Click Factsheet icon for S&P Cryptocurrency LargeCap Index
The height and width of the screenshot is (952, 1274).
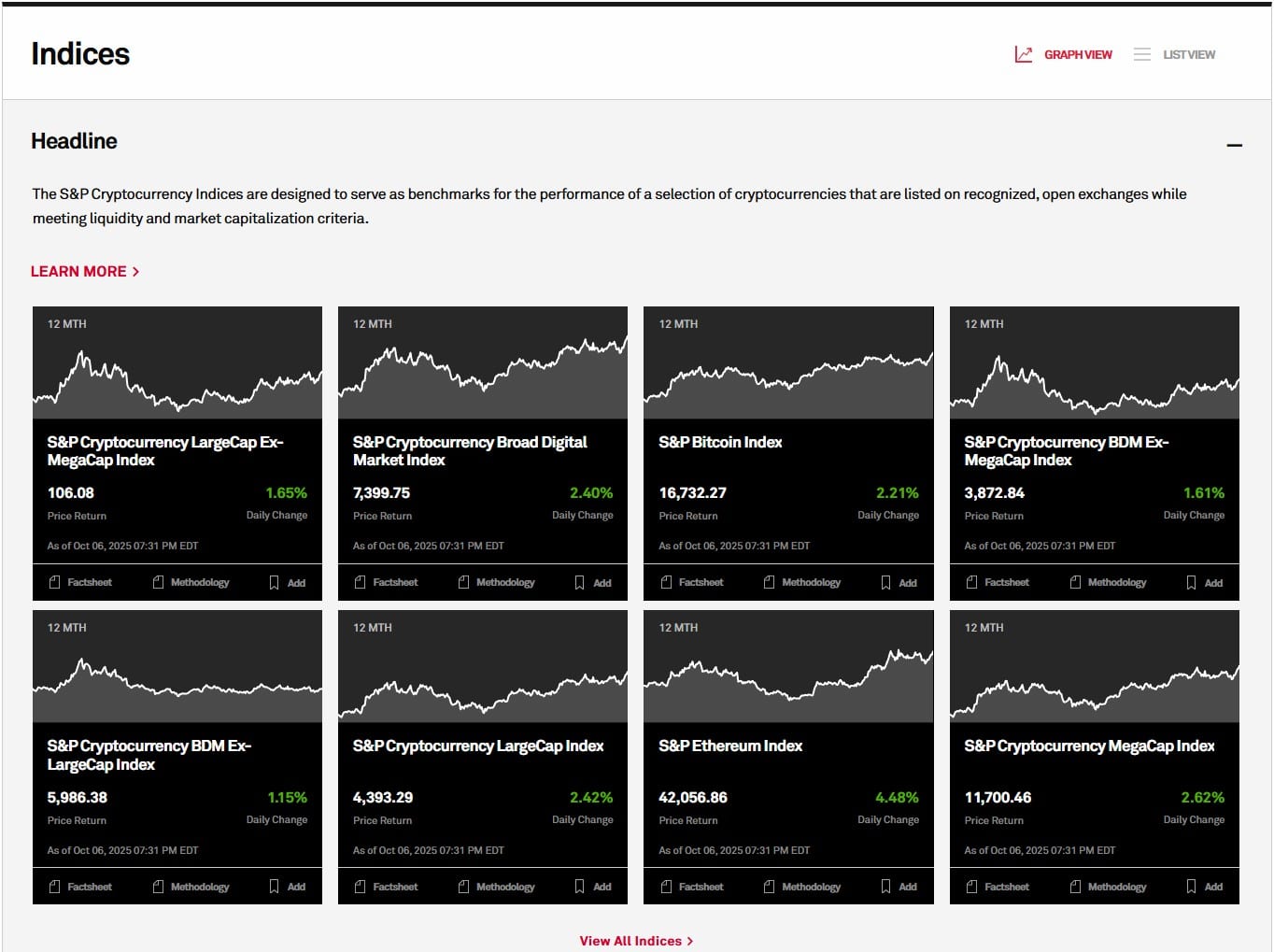coord(361,887)
